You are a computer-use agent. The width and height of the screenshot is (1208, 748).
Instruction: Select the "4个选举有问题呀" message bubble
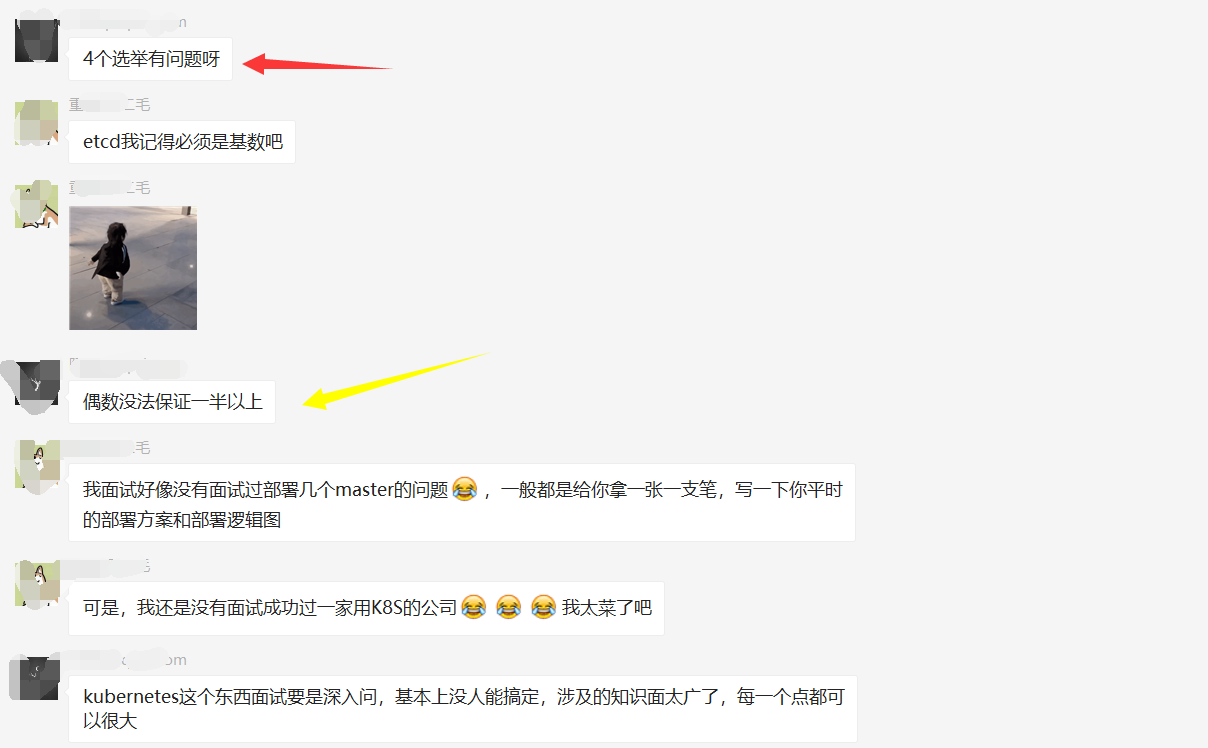click(x=151, y=59)
